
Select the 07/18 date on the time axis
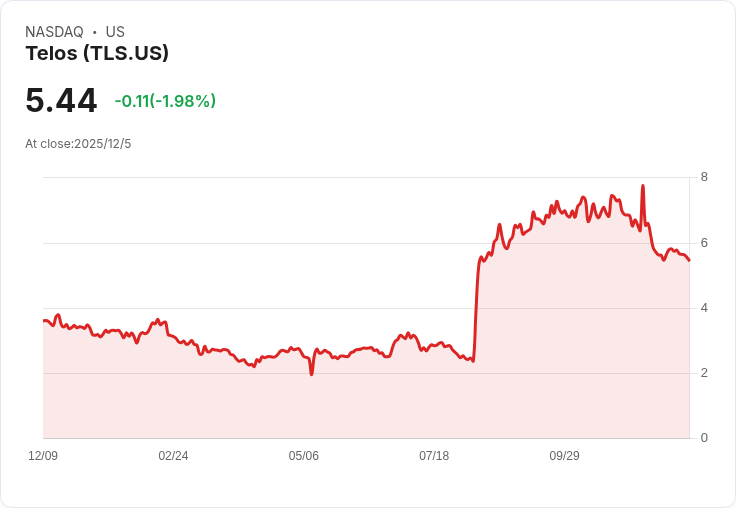pyautogui.click(x=434, y=456)
